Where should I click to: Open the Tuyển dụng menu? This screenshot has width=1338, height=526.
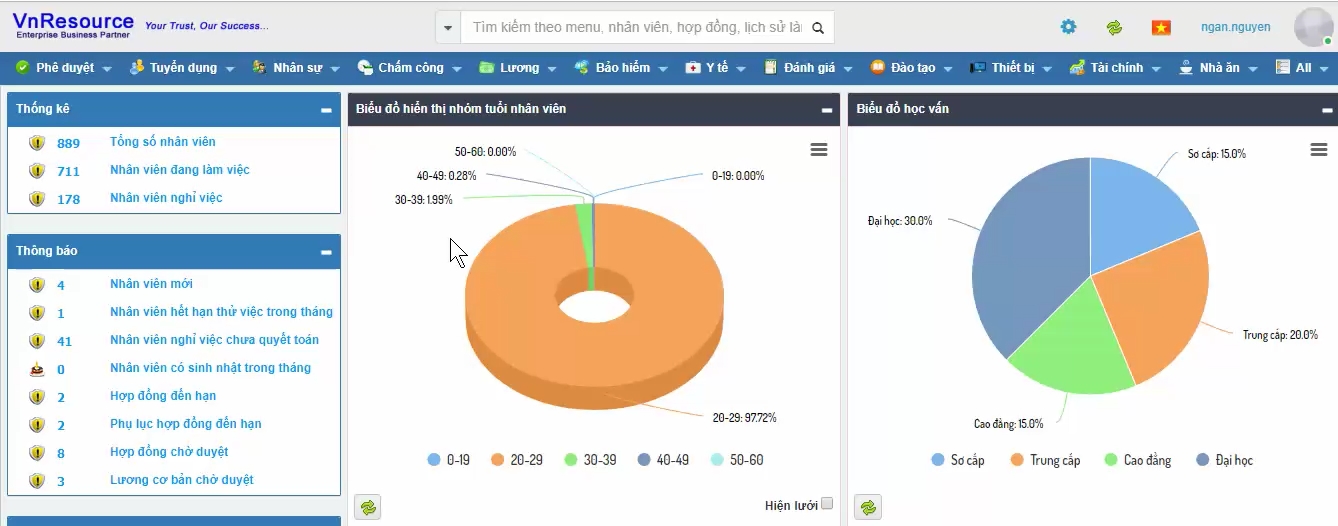click(x=183, y=68)
